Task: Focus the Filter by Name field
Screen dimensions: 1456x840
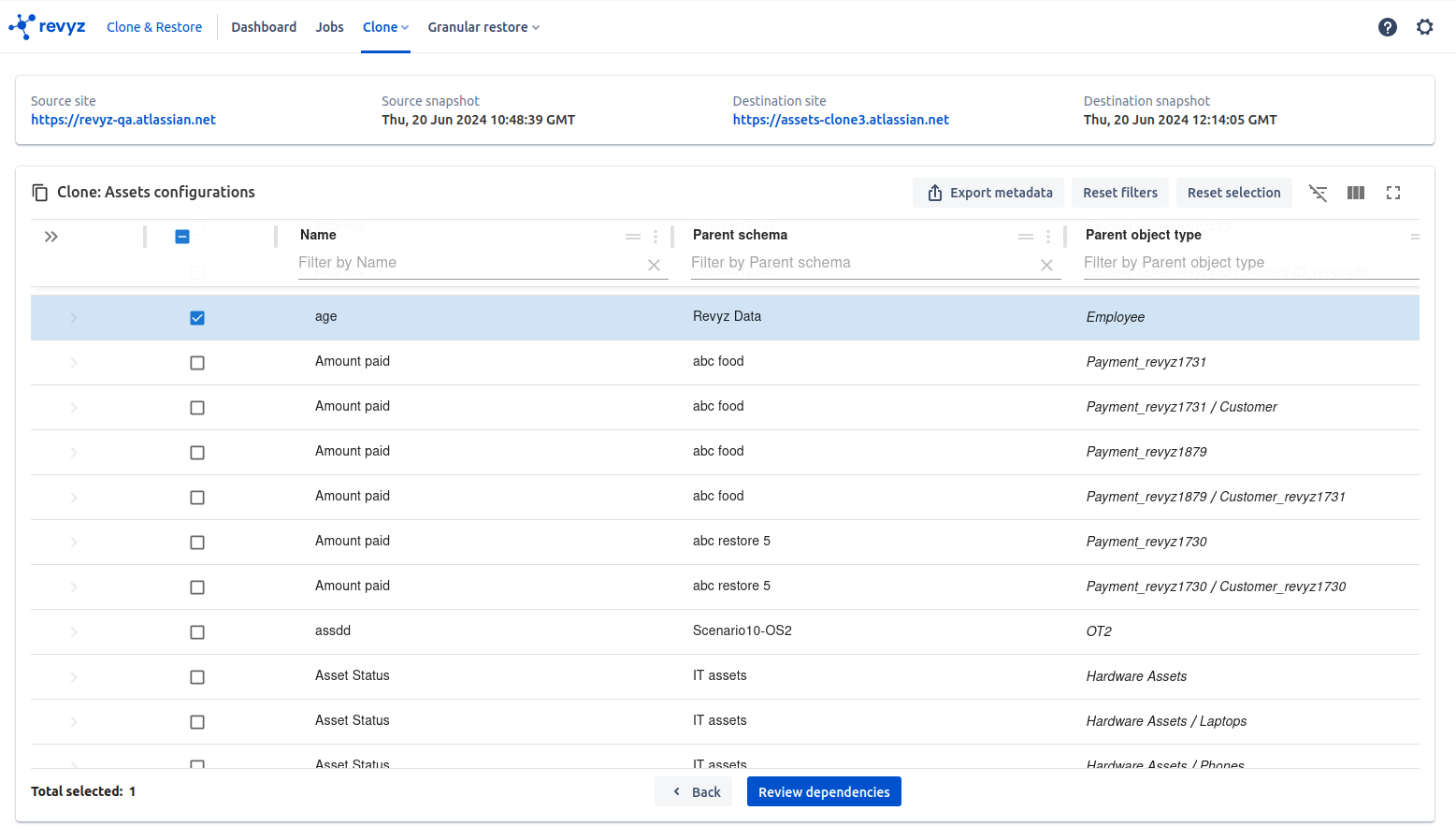Action: pos(470,264)
